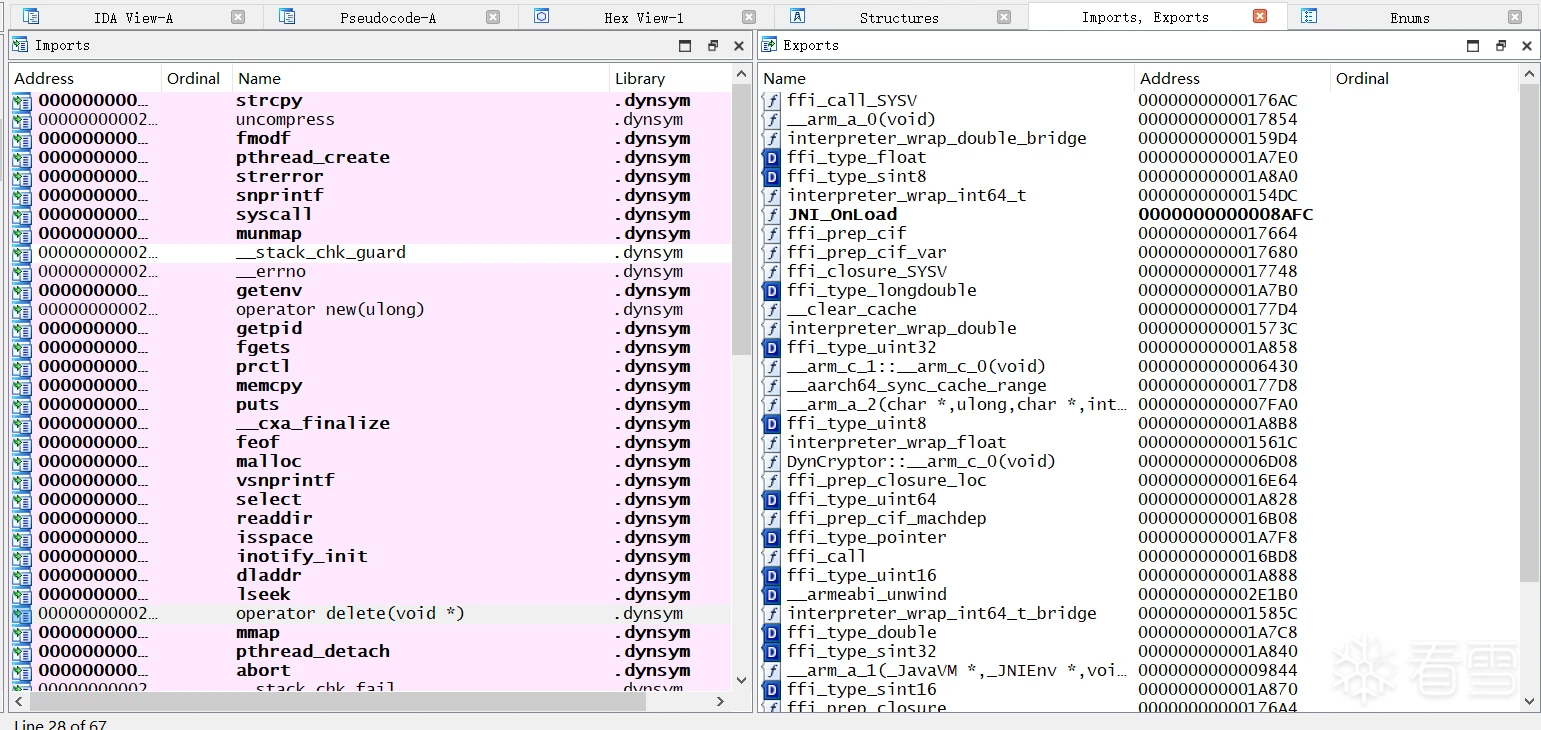Click .dynsym library cell in the snprintf row
This screenshot has height=730, width=1541.
[652, 196]
